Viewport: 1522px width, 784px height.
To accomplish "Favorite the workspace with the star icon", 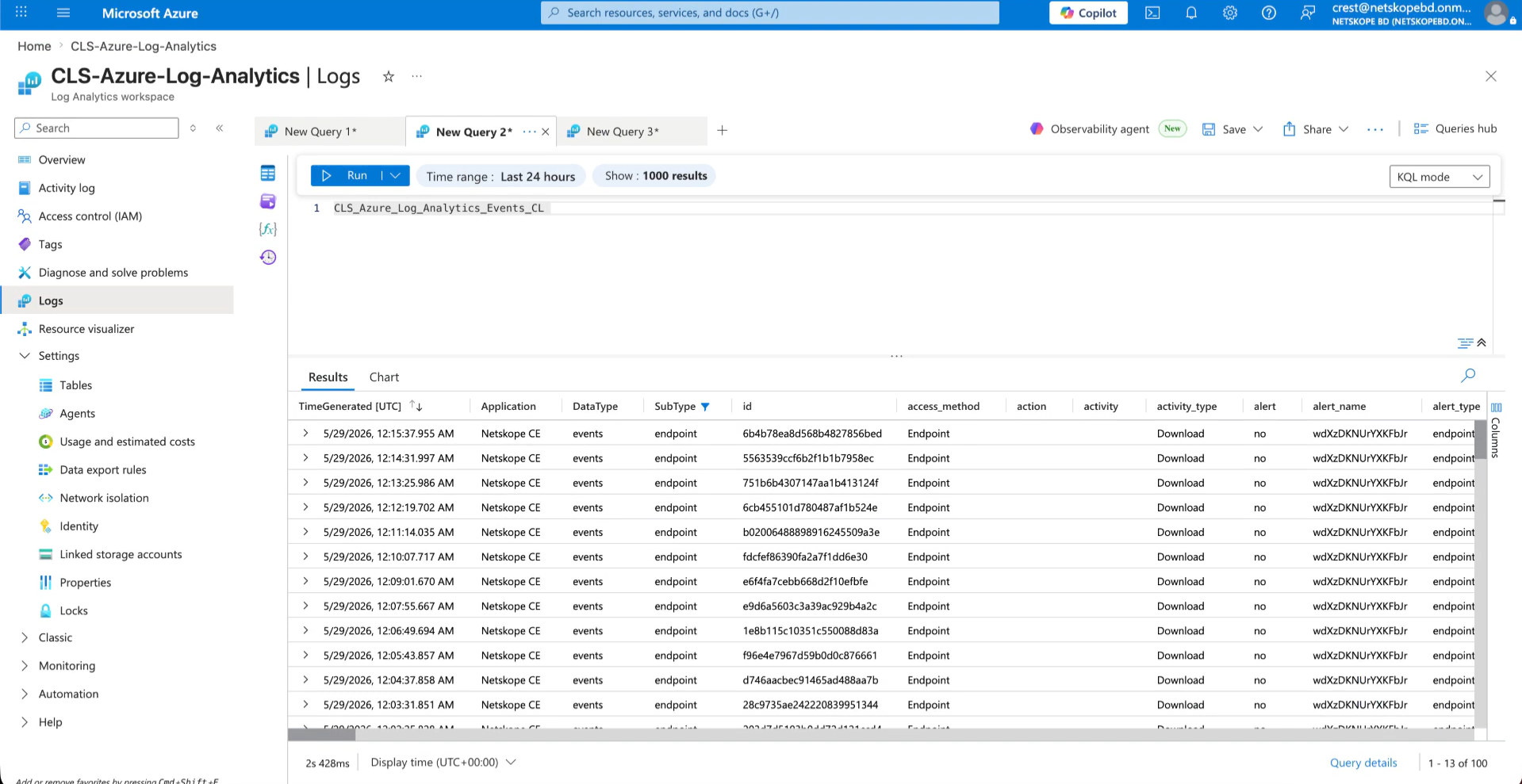I will coord(389,76).
